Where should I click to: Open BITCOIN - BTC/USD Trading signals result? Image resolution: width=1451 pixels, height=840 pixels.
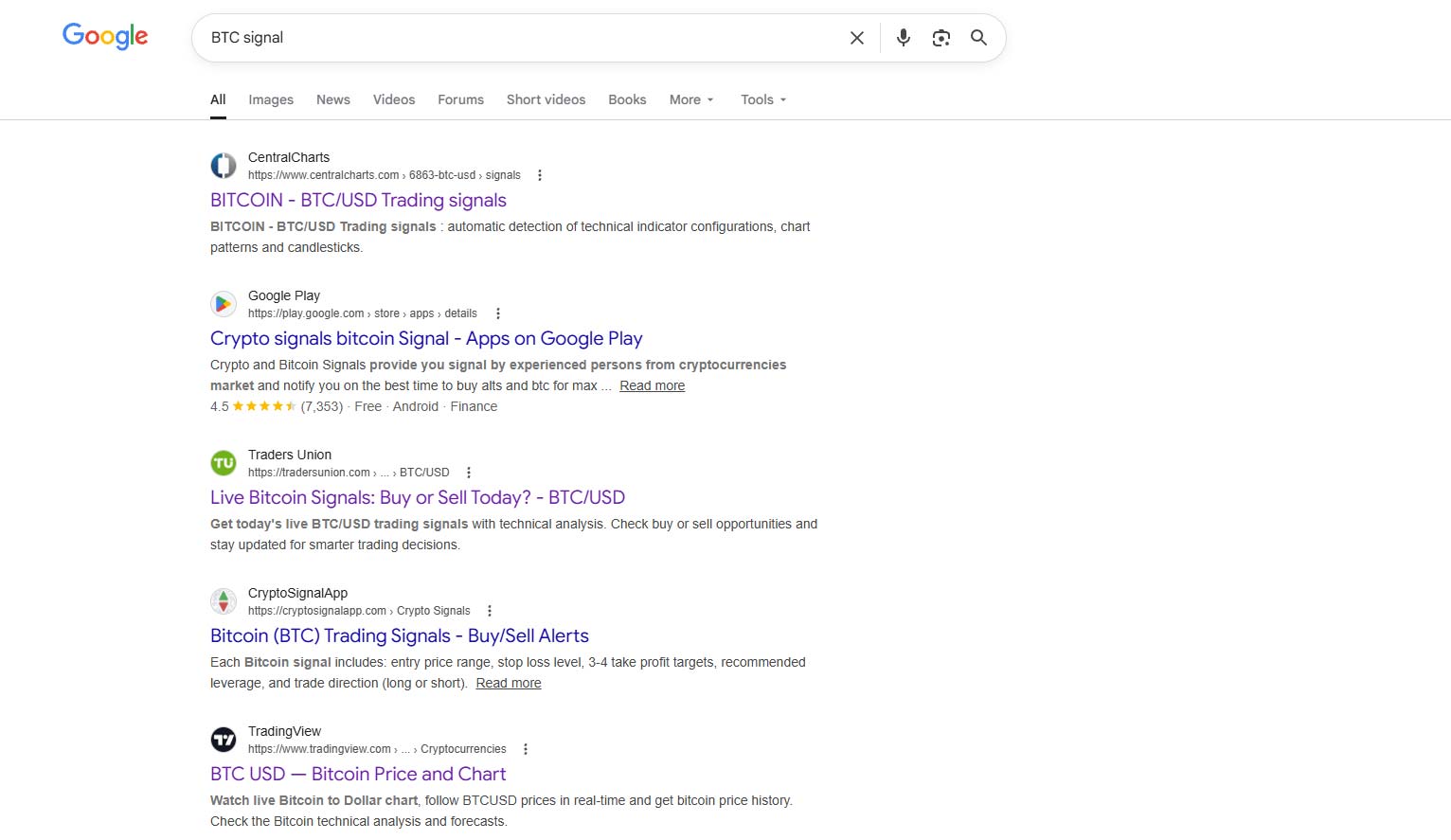pos(358,200)
